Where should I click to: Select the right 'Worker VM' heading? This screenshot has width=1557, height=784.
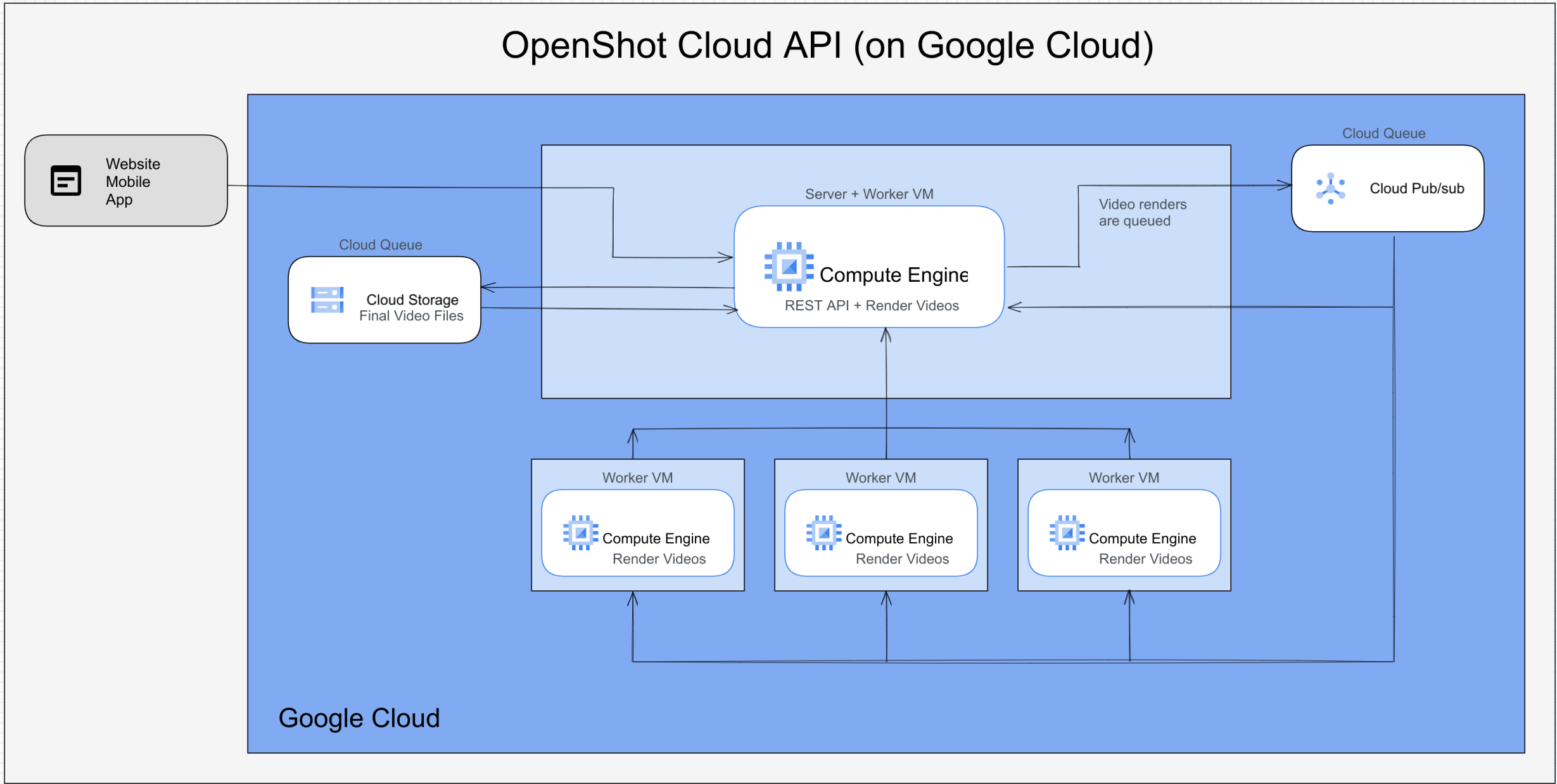1124,478
